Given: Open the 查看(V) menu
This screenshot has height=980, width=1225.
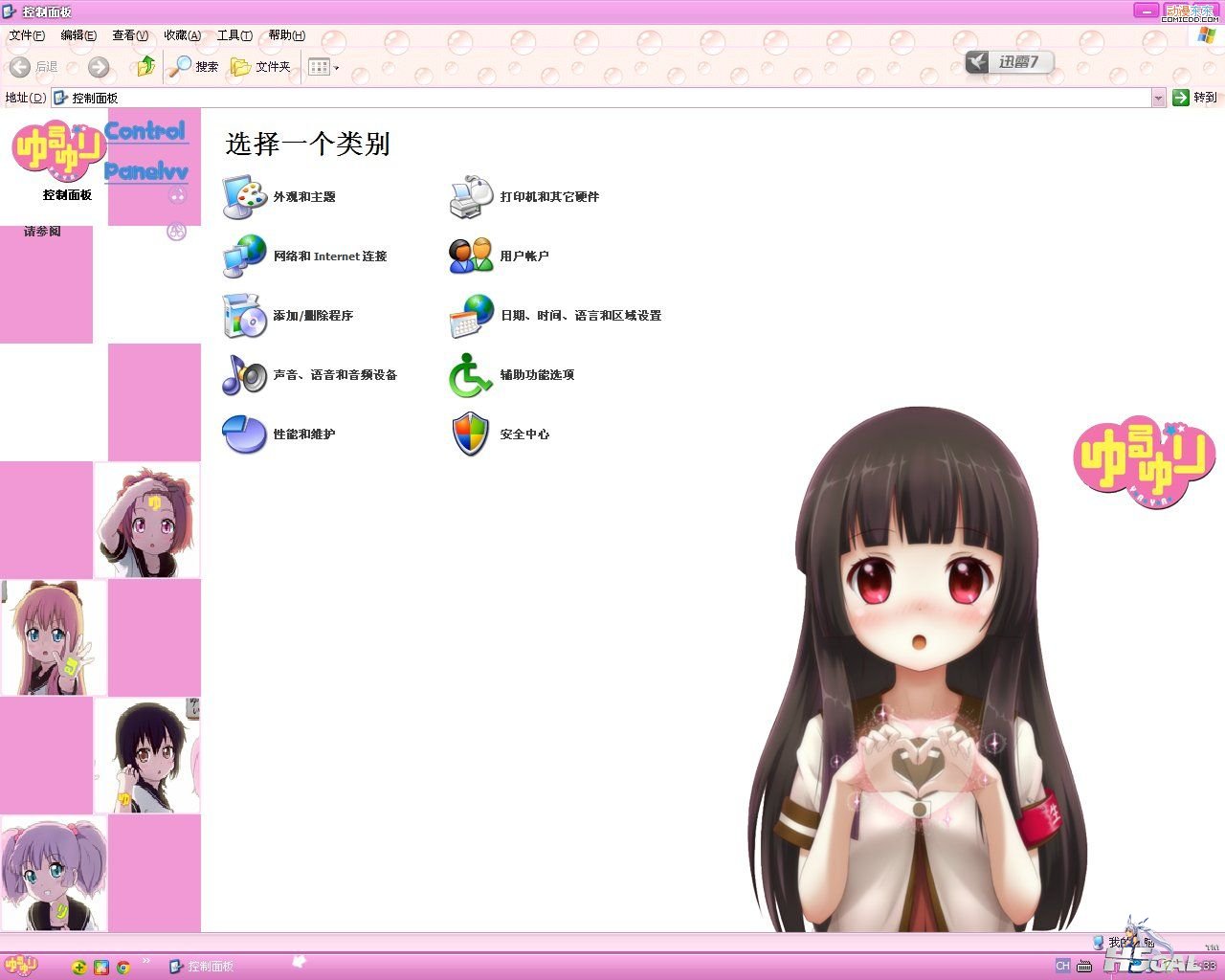Looking at the screenshot, I should click(130, 35).
